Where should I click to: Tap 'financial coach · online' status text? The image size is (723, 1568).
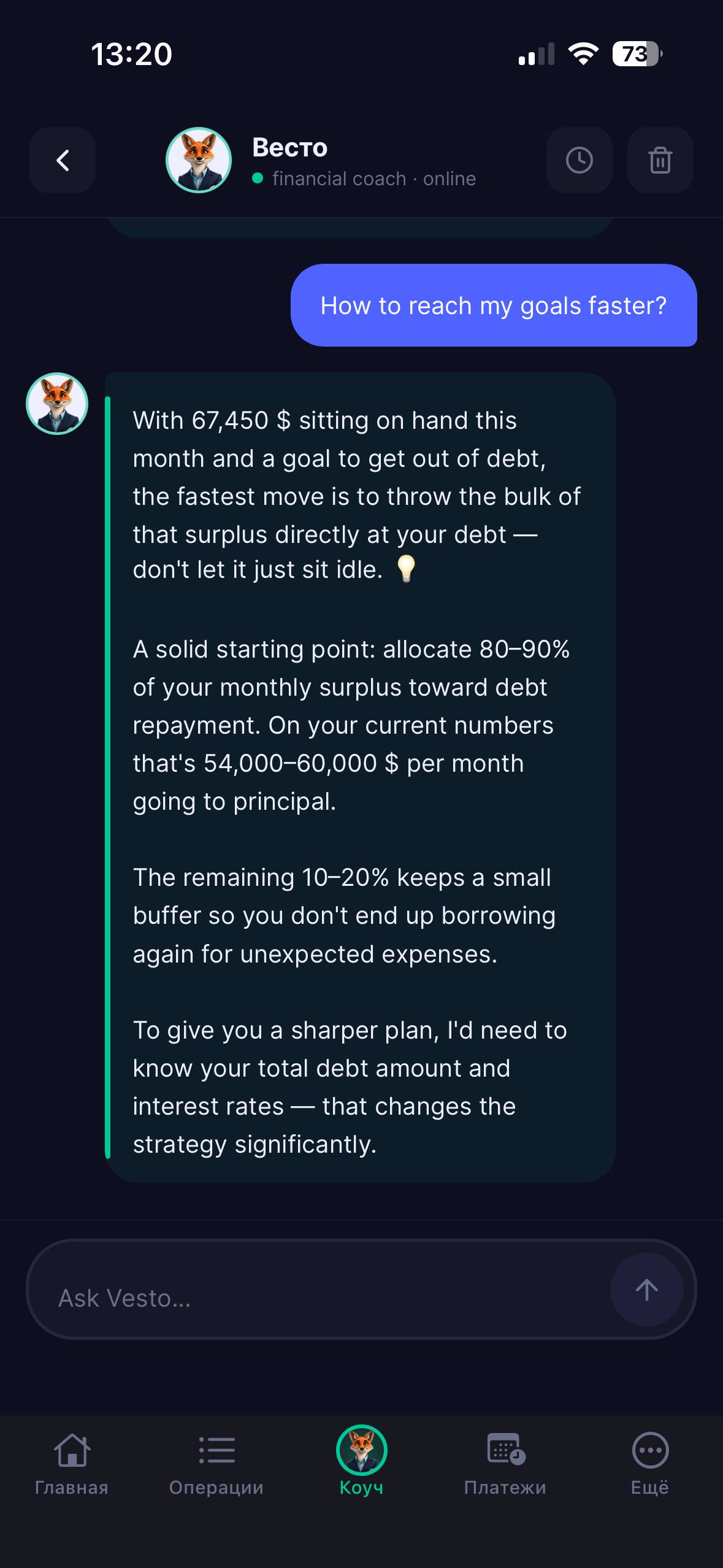[374, 179]
